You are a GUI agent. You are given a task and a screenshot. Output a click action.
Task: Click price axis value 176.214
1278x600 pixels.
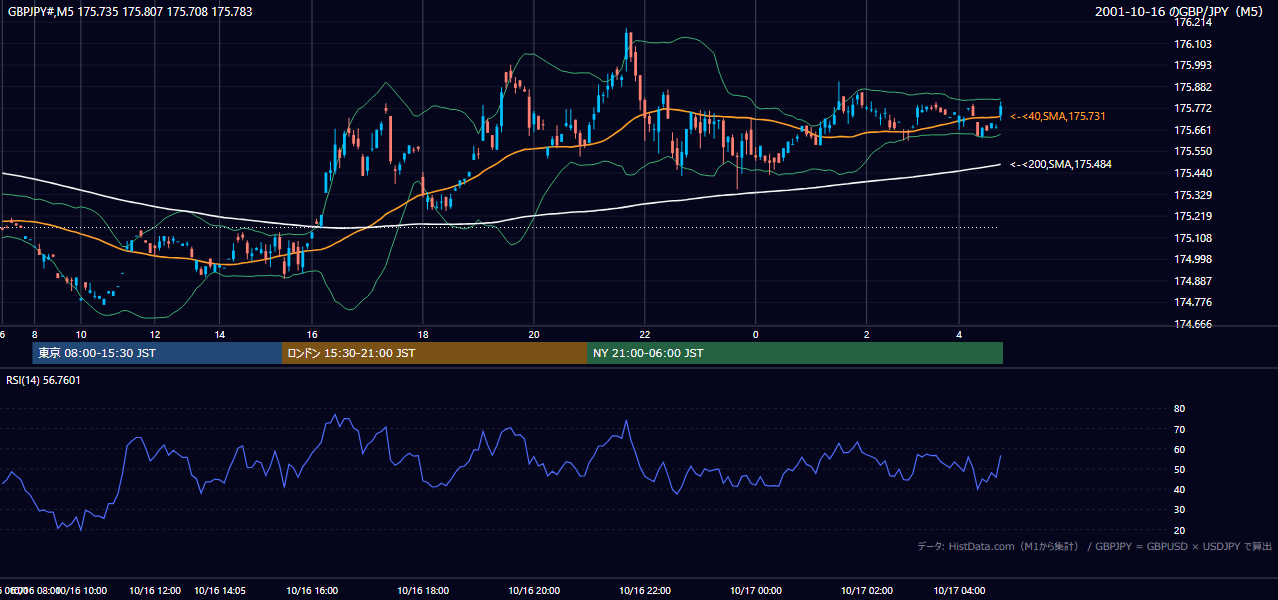(x=1193, y=22)
